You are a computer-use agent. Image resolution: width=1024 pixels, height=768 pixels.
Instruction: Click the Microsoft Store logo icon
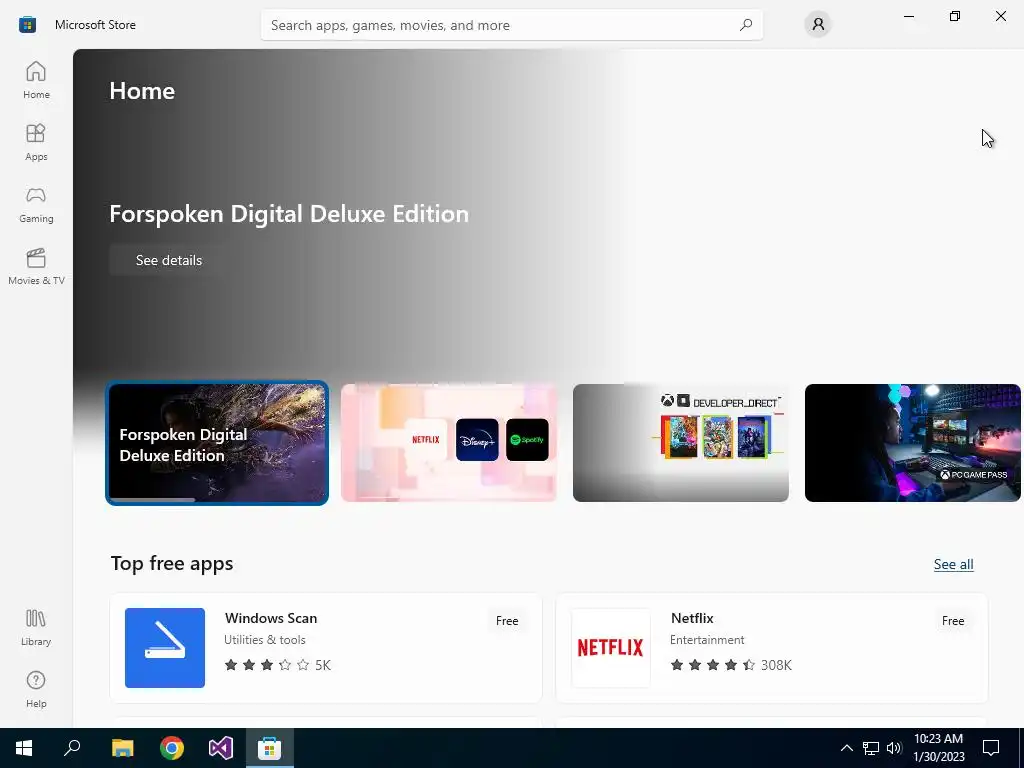click(x=27, y=25)
